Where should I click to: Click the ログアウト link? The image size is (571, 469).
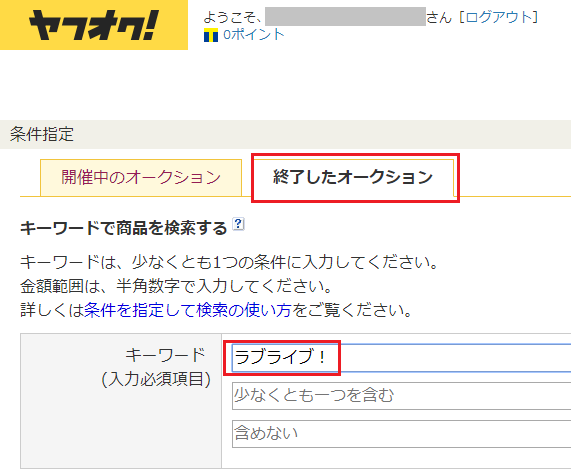[499, 17]
